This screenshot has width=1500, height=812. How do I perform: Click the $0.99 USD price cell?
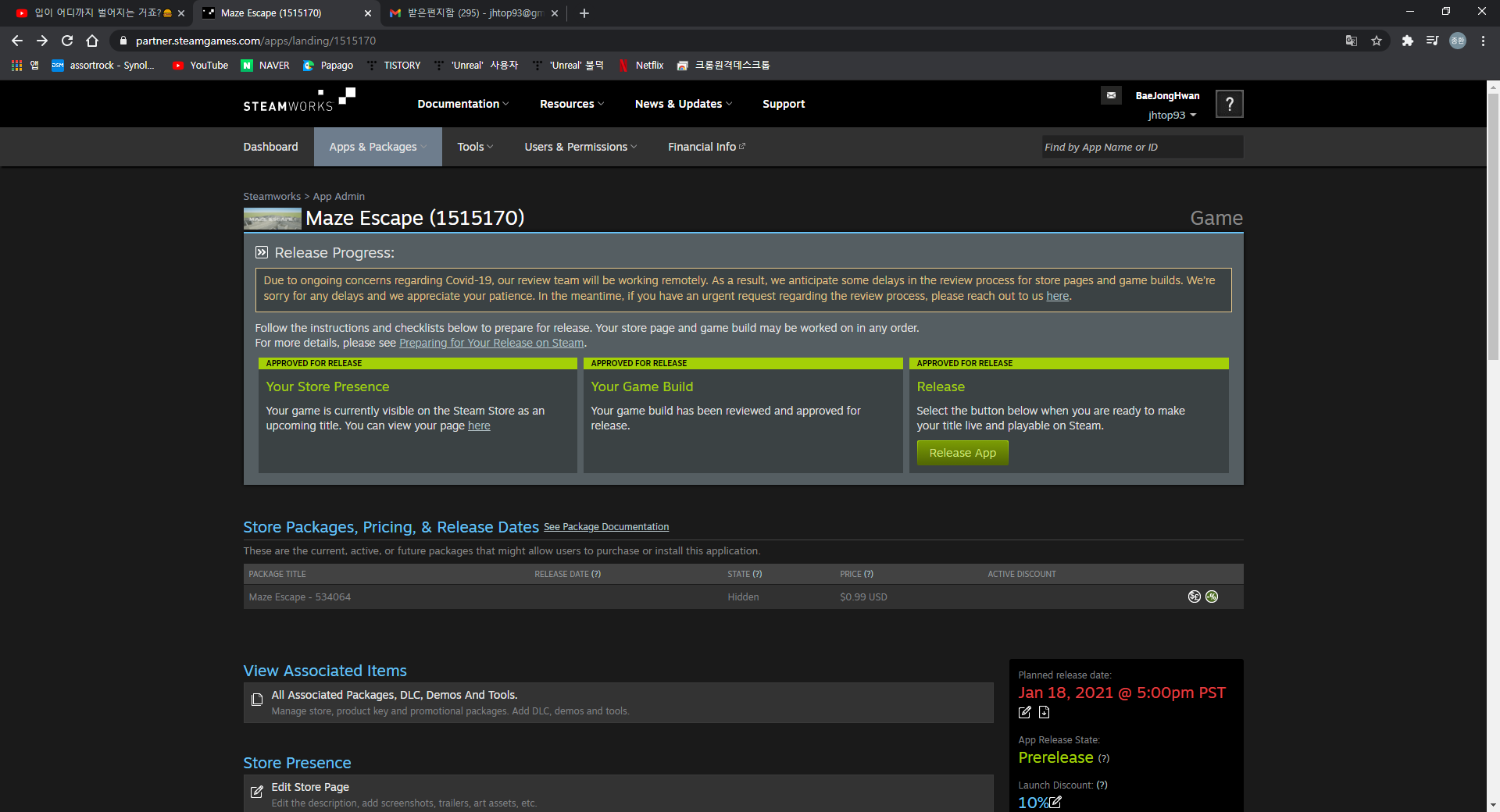[863, 597]
